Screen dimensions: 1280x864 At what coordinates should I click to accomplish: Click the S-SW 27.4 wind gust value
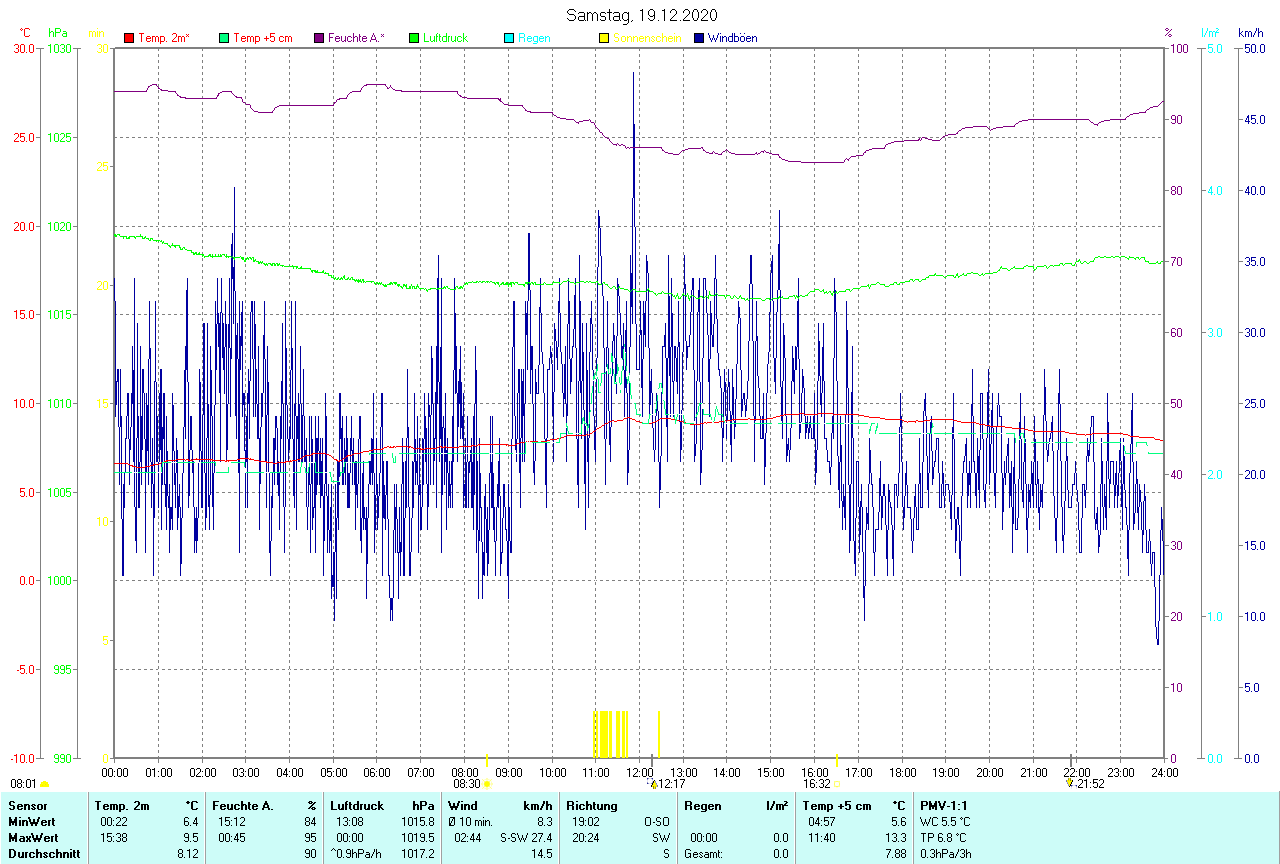tap(526, 837)
